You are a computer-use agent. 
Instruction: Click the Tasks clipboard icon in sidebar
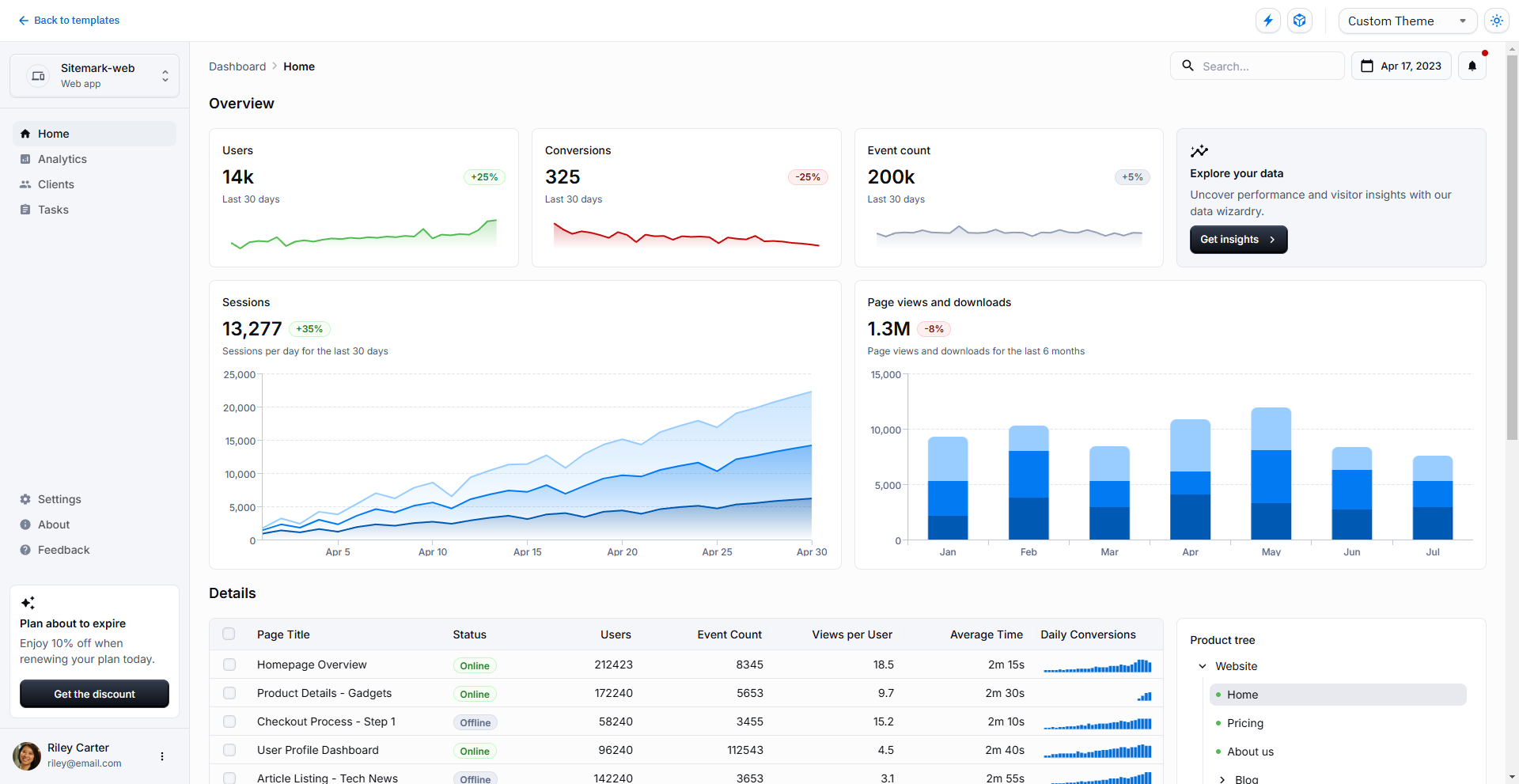pos(25,210)
